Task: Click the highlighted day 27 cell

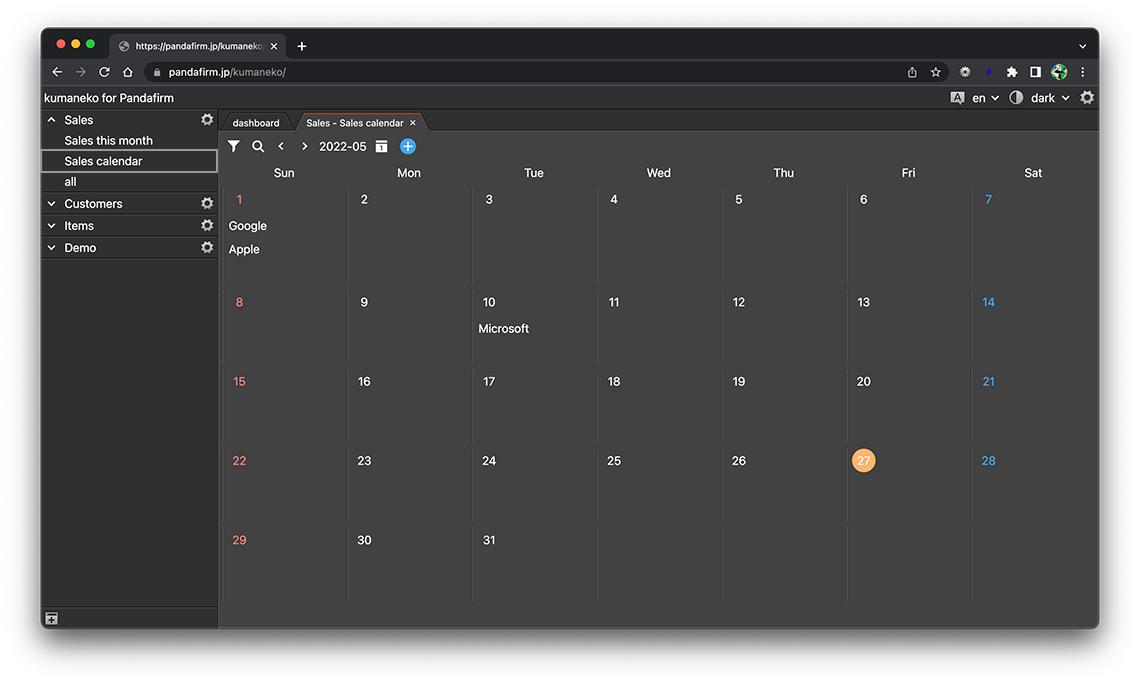Action: coord(864,461)
